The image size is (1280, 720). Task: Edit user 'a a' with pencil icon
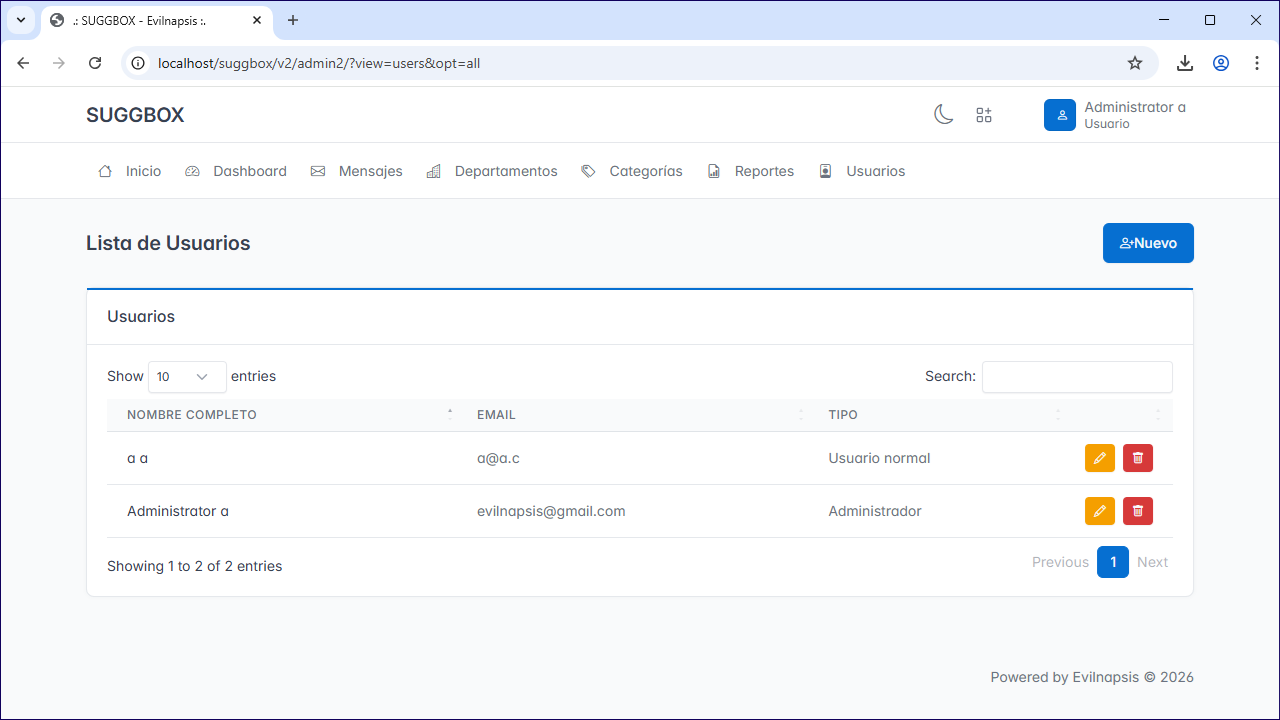[x=1100, y=458]
